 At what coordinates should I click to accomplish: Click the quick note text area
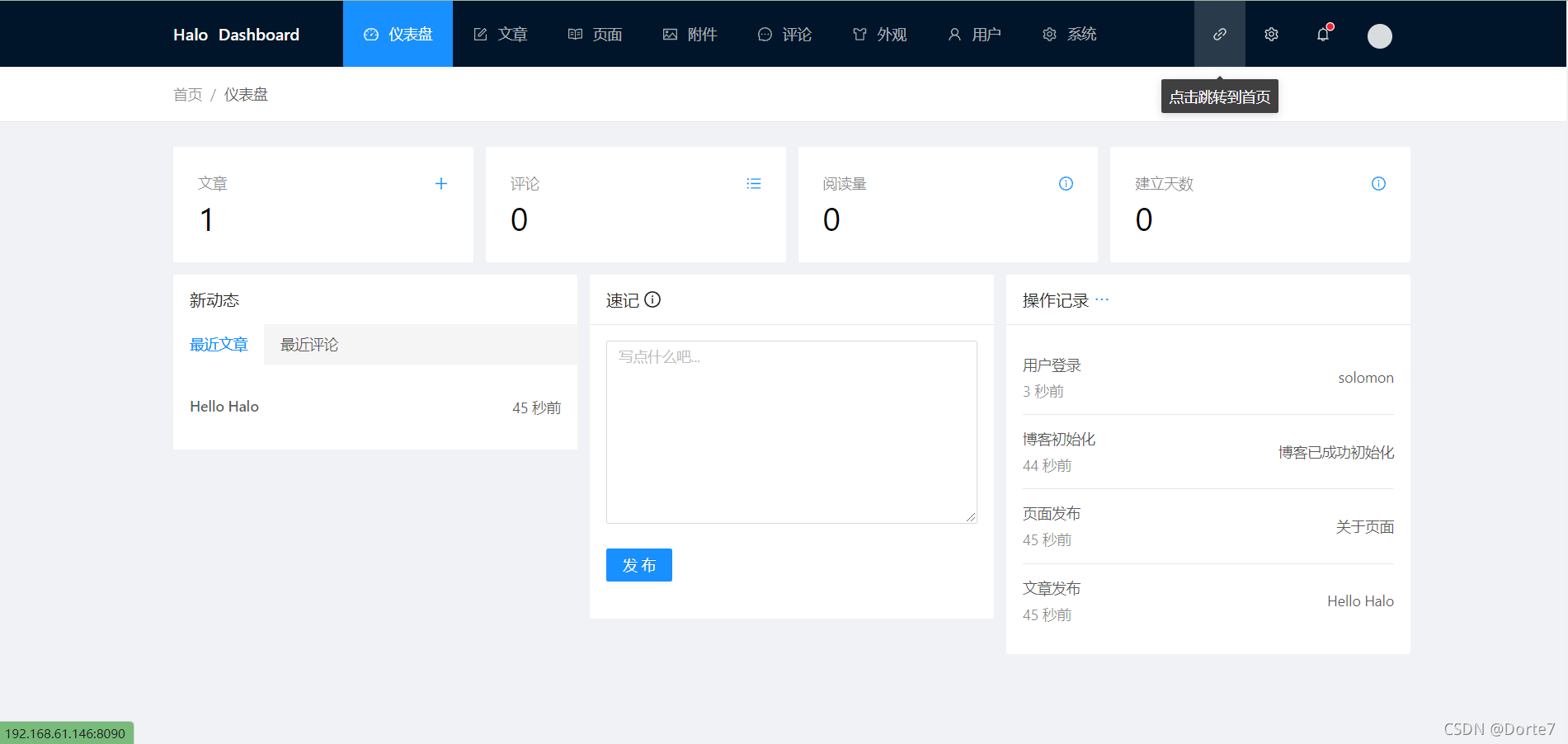790,431
